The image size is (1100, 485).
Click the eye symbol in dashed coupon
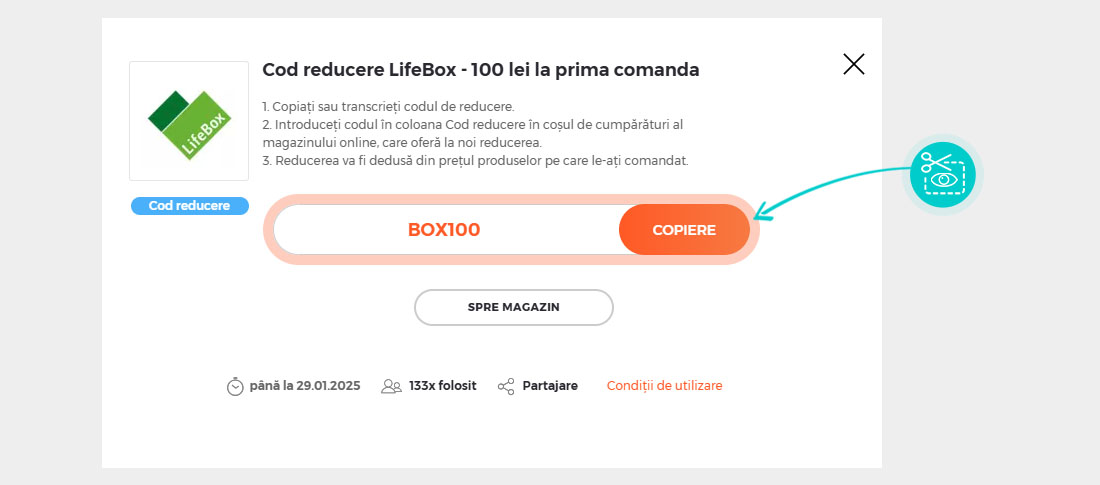pyautogui.click(x=945, y=179)
